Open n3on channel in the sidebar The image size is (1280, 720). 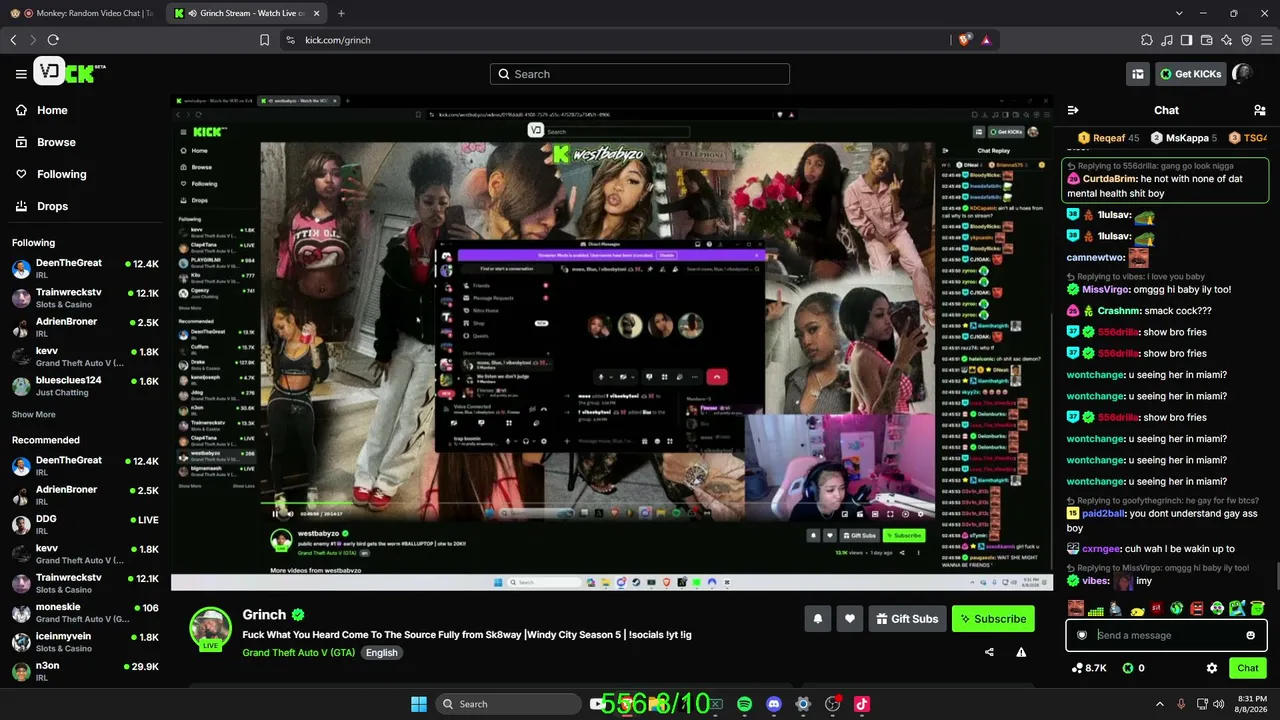85,670
